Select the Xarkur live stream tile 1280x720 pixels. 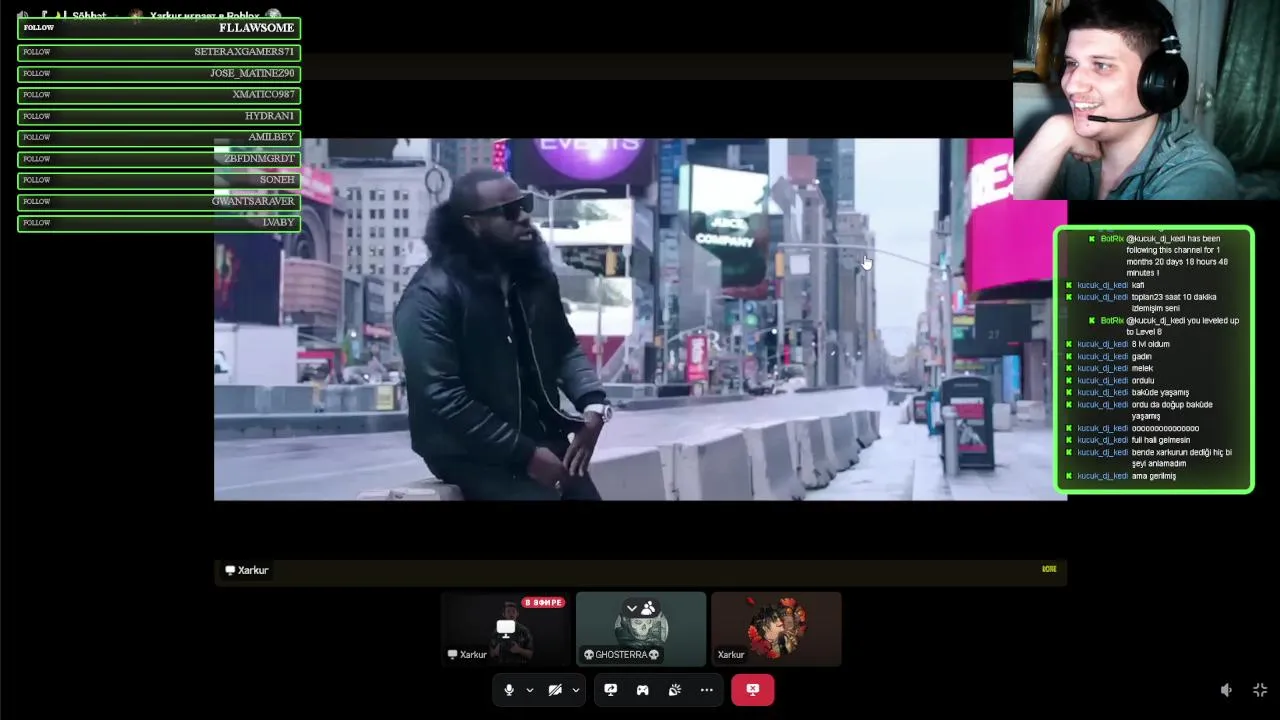pyautogui.click(x=506, y=629)
